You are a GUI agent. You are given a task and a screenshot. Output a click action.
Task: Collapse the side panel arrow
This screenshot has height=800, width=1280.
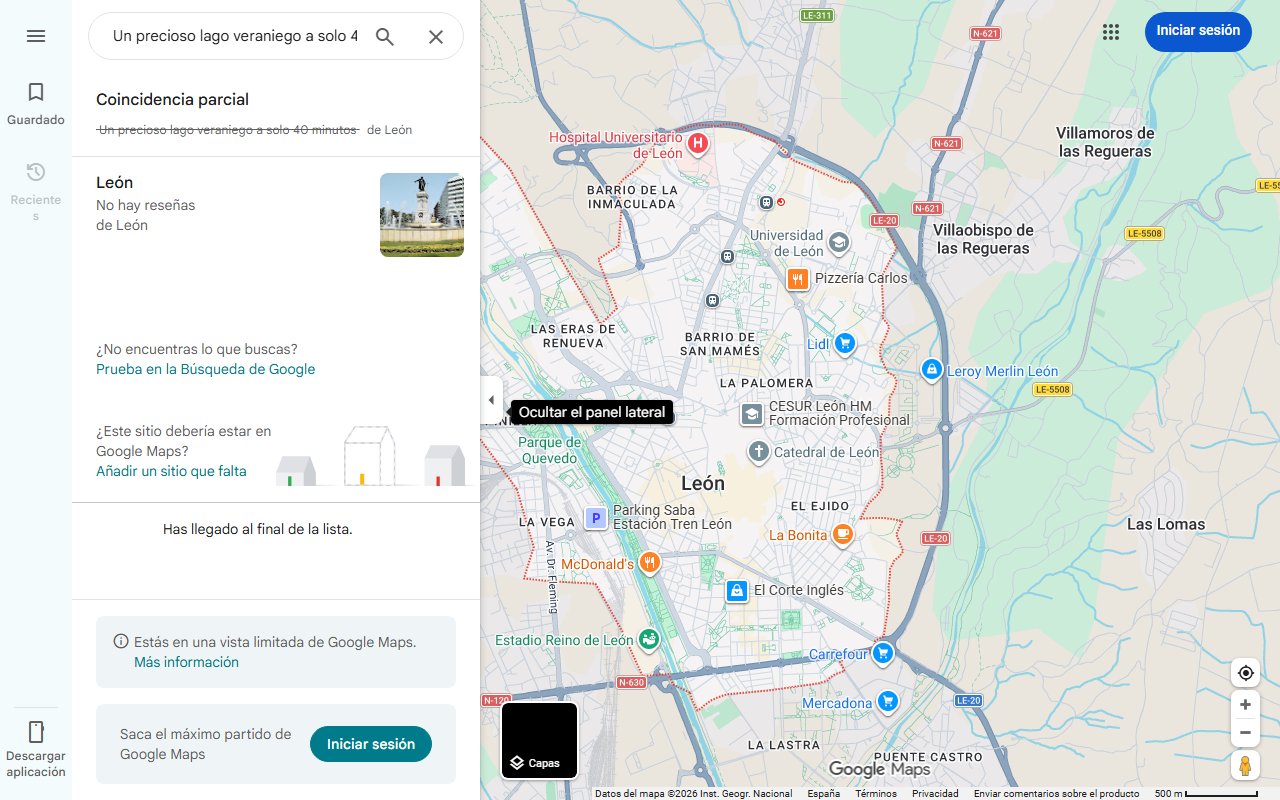(491, 401)
